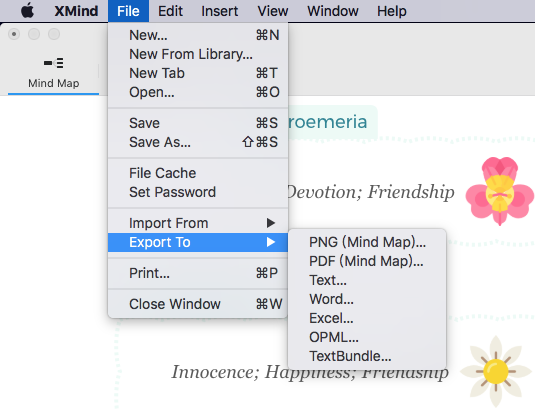535x410 pixels.
Task: Open the Insert menu
Action: point(220,11)
